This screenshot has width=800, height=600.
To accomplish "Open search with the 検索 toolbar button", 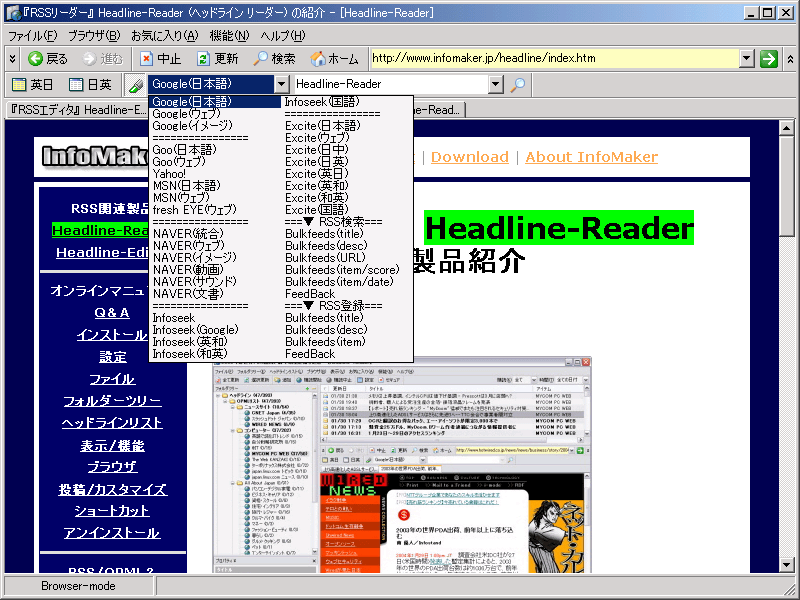I will tap(274, 59).
